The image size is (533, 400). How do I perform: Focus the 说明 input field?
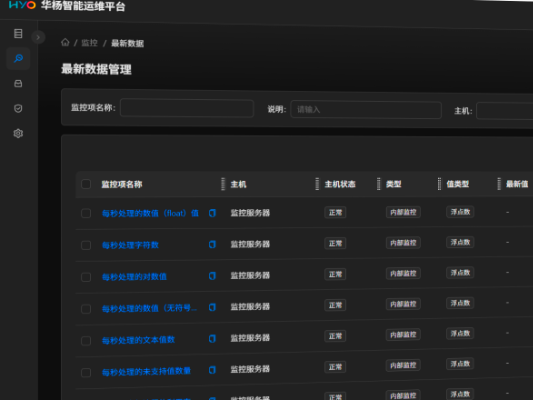[x=366, y=110]
